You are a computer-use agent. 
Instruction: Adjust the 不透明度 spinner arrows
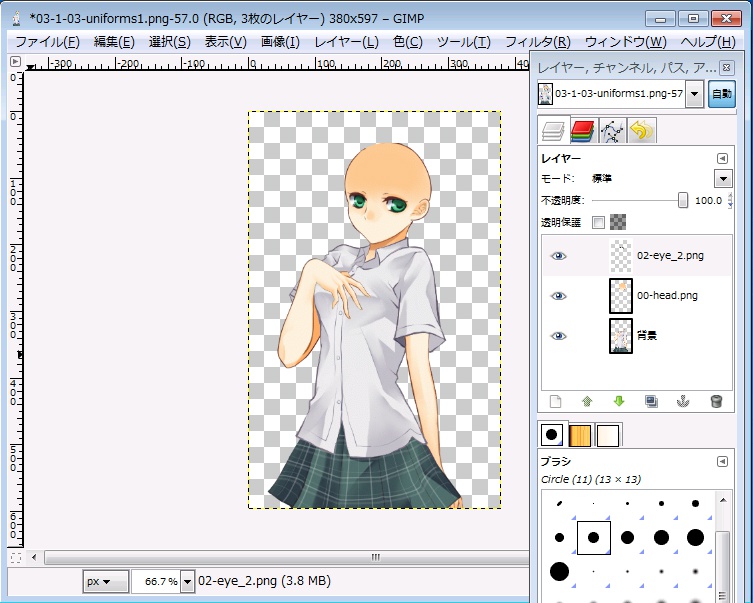click(x=730, y=200)
